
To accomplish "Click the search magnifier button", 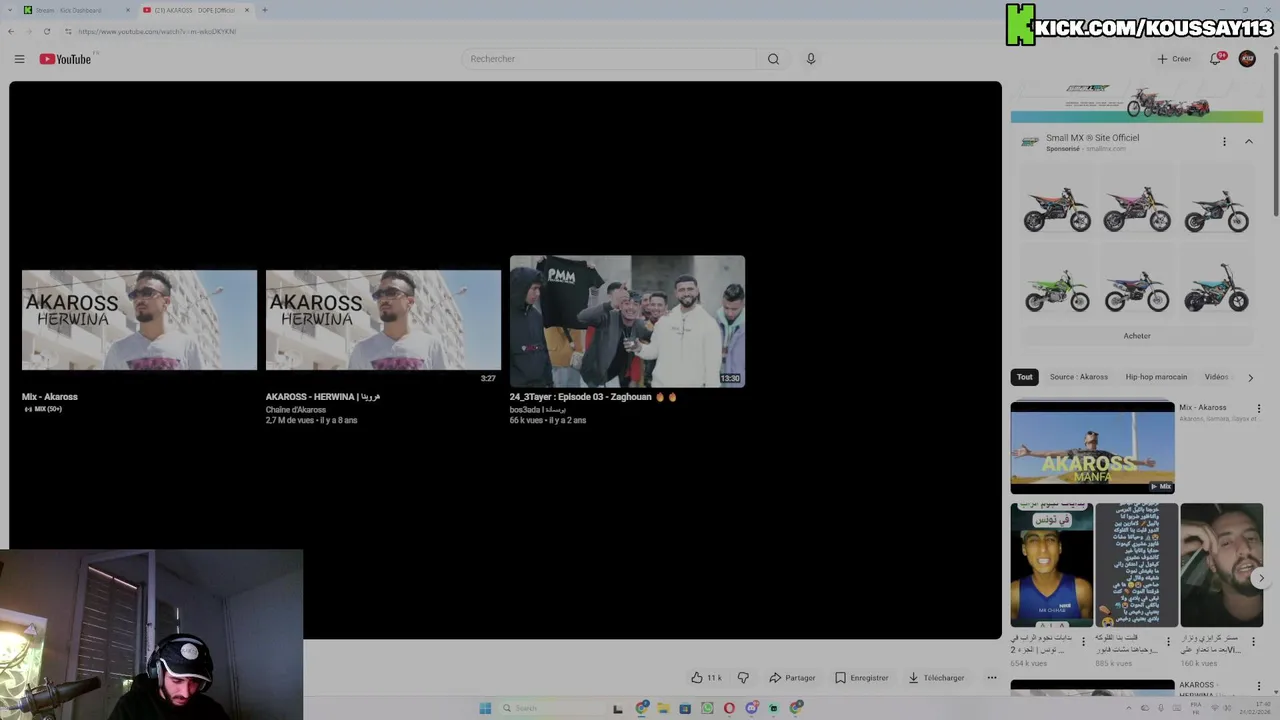I will [773, 59].
